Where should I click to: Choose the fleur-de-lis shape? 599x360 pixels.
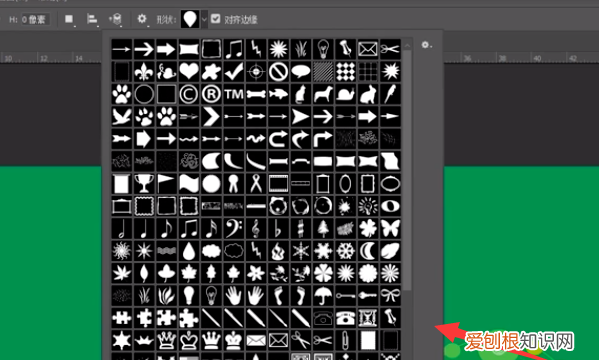point(144,71)
